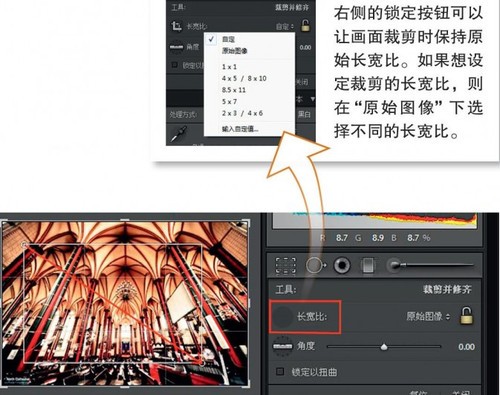
Task: Pick the 8.5 x 11 ratio entry
Action: pos(234,90)
